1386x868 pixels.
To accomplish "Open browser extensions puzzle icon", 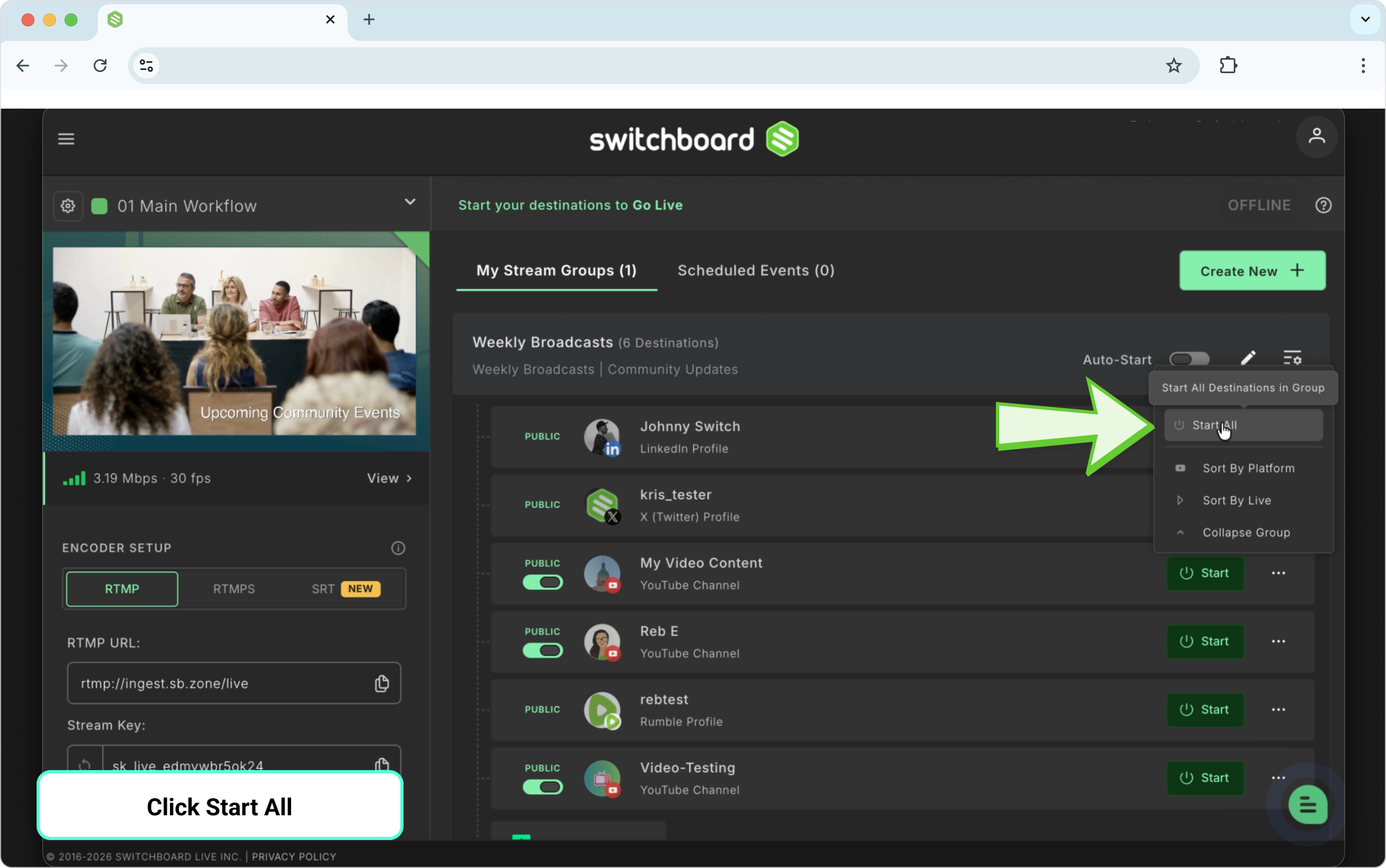I will pyautogui.click(x=1227, y=66).
